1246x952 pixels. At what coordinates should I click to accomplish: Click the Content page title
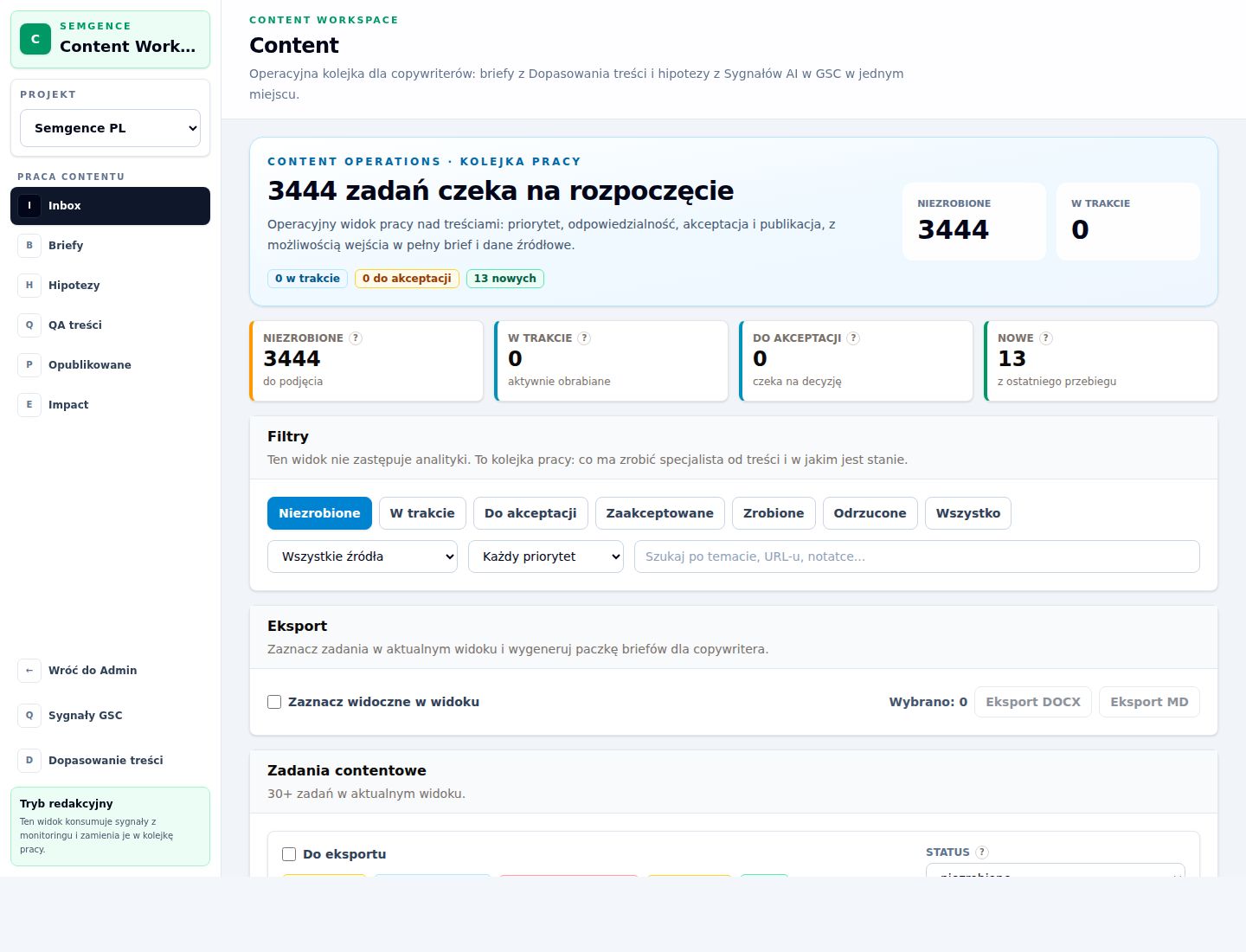(x=294, y=45)
